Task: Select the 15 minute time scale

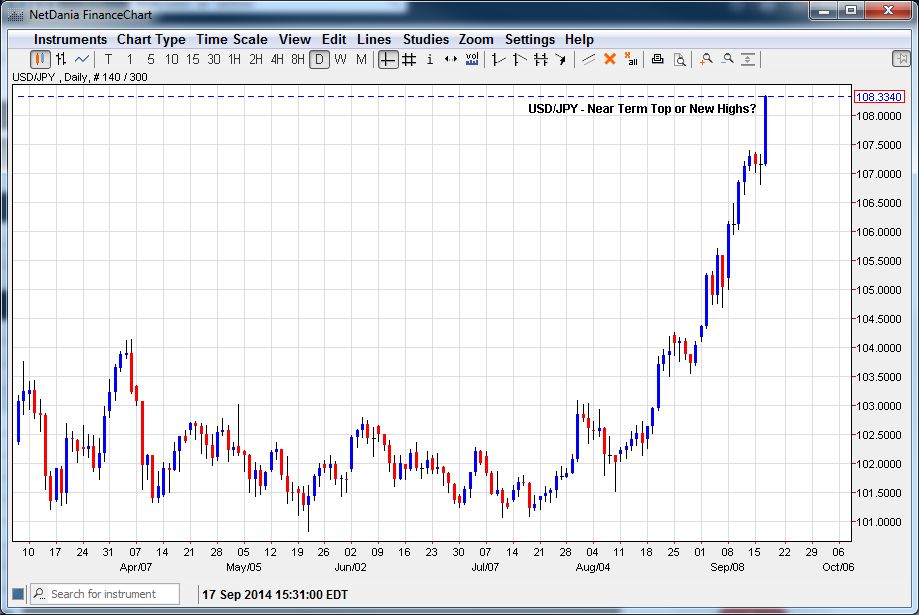Action: [x=193, y=59]
